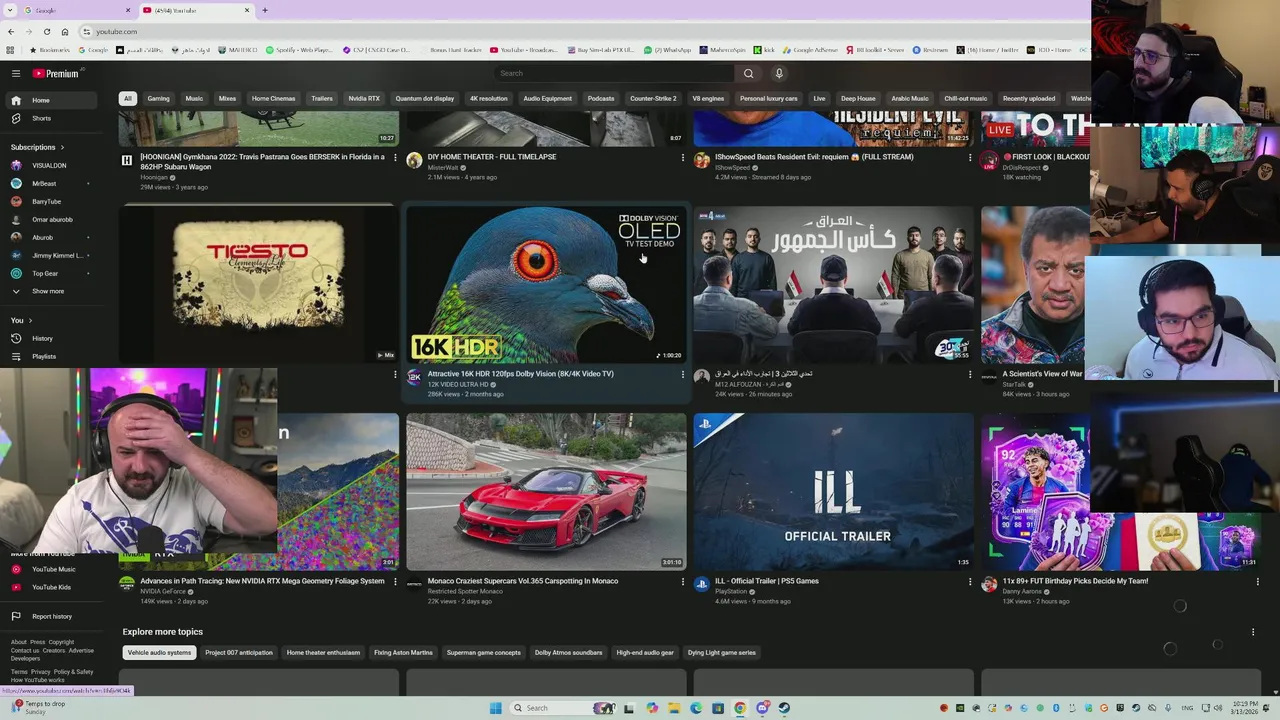Open more options for IShowSpeed Resident Evil video
Image resolution: width=1280 pixels, height=720 pixels.
point(970,158)
